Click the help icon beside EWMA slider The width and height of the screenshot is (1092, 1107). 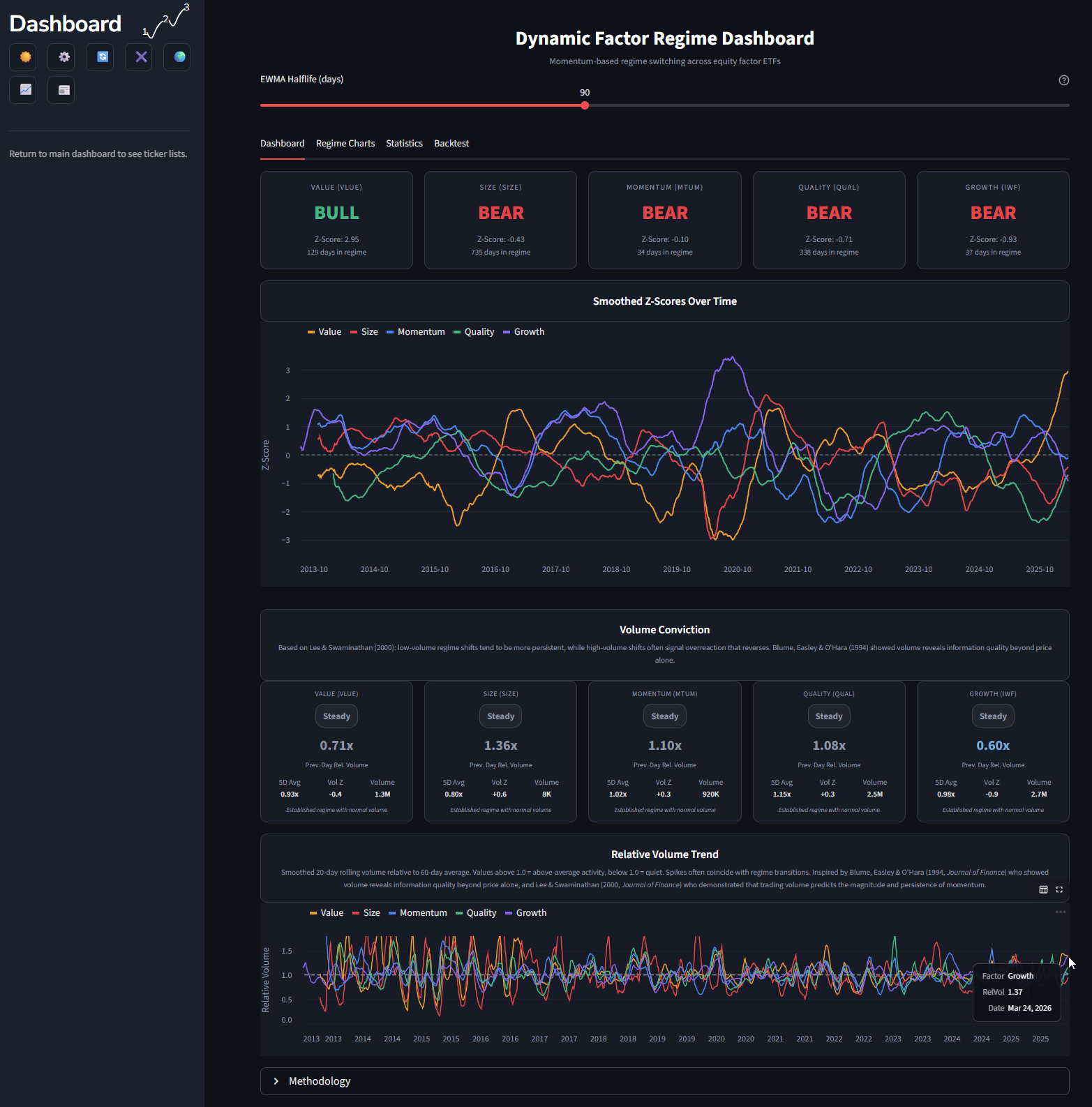(x=1063, y=80)
